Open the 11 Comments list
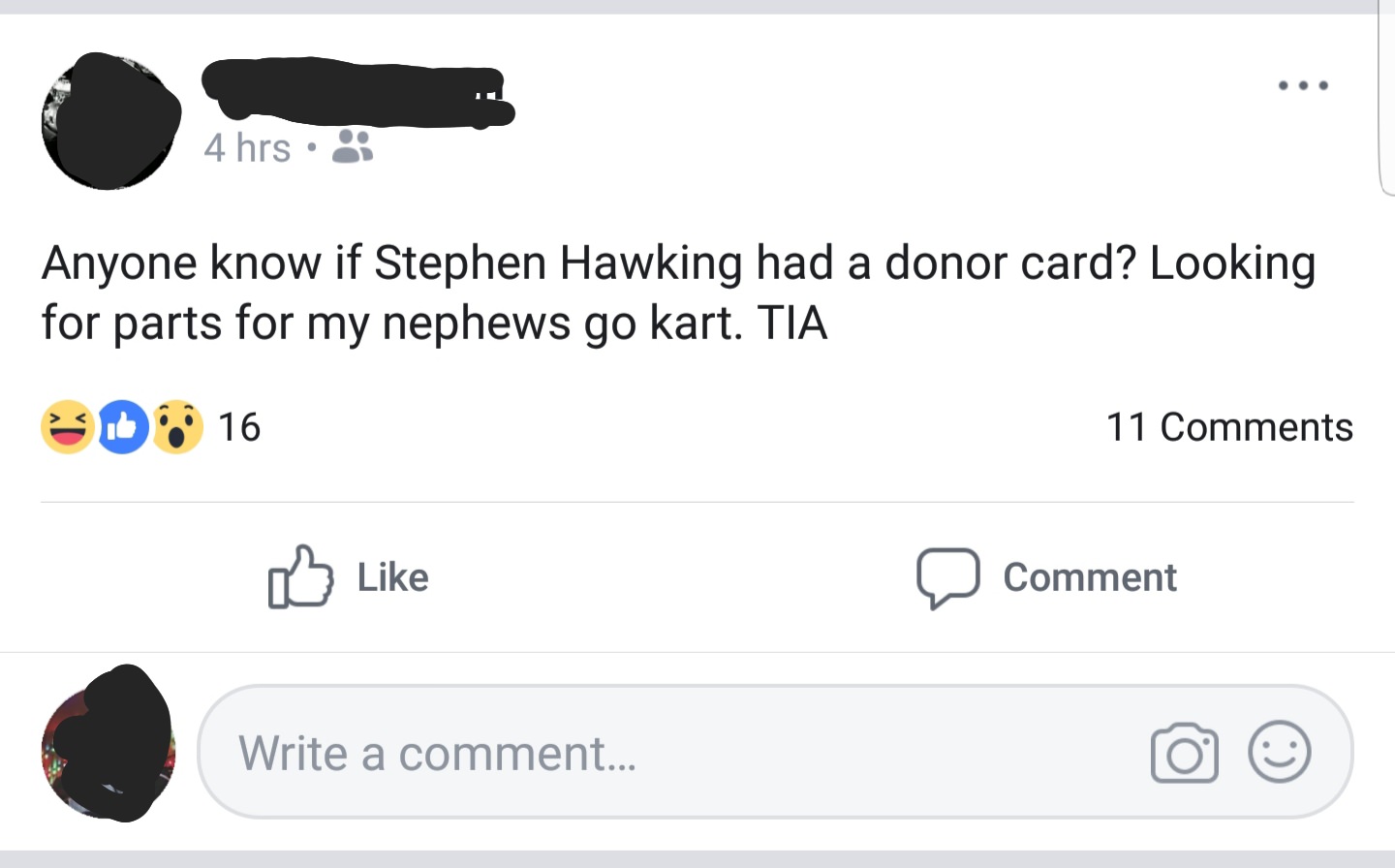Screen dimensions: 1395x868 [1228, 427]
